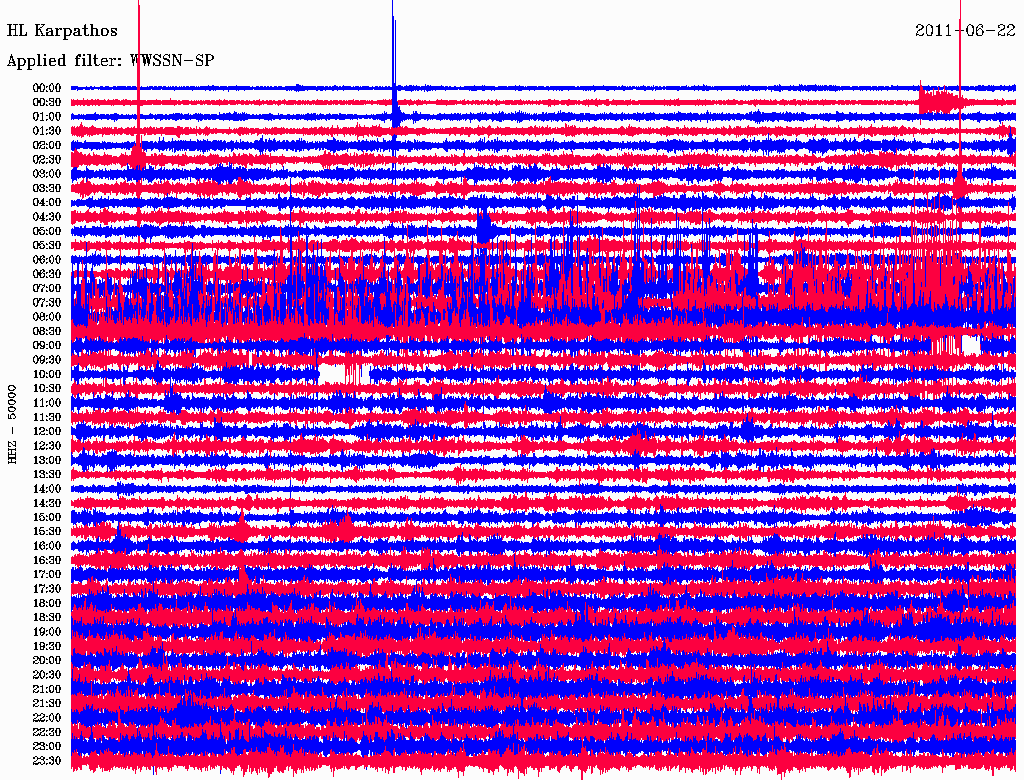This screenshot has width=1024, height=780.
Task: Select the 23:30 time label
Action: tap(47, 760)
